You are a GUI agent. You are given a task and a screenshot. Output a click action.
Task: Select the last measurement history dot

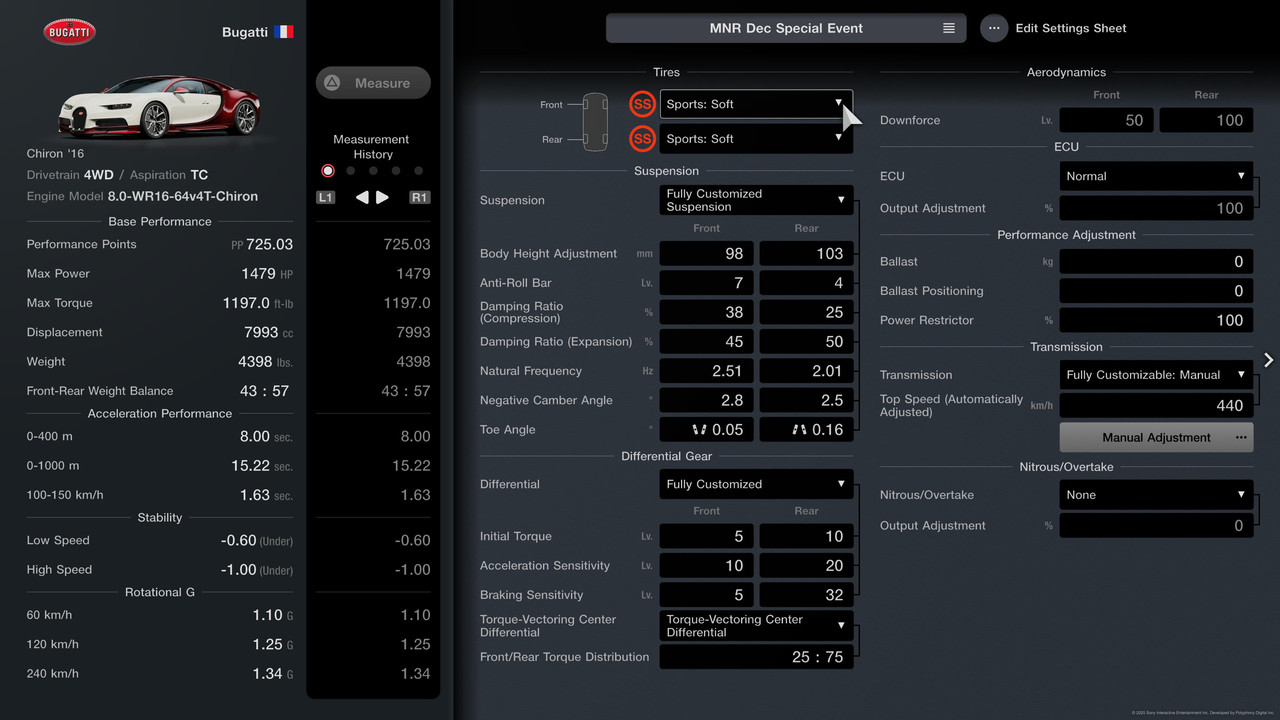coord(418,171)
